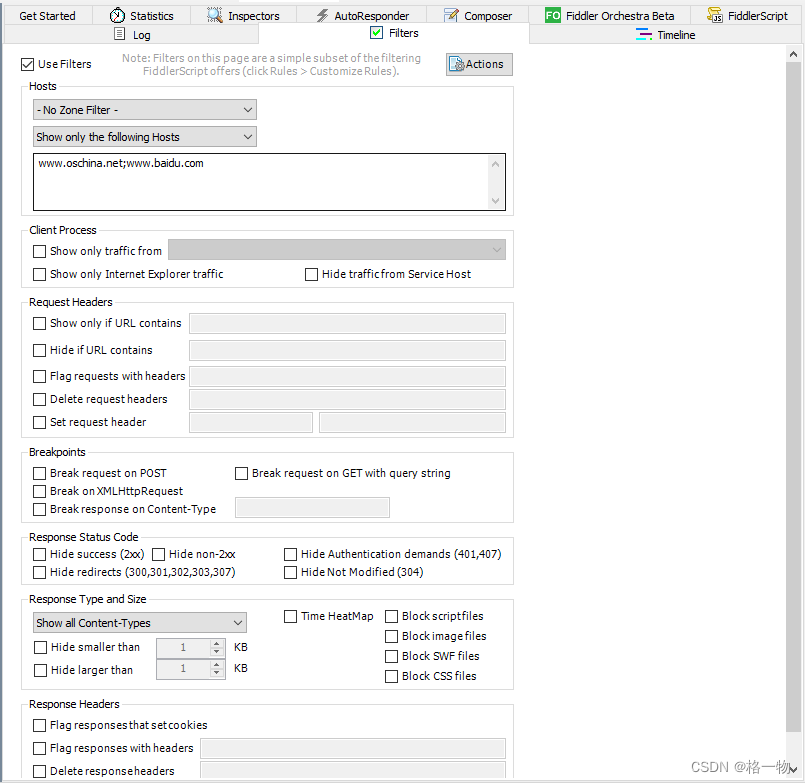Click the Composer pencil icon
The image size is (805, 783).
[x=451, y=15]
